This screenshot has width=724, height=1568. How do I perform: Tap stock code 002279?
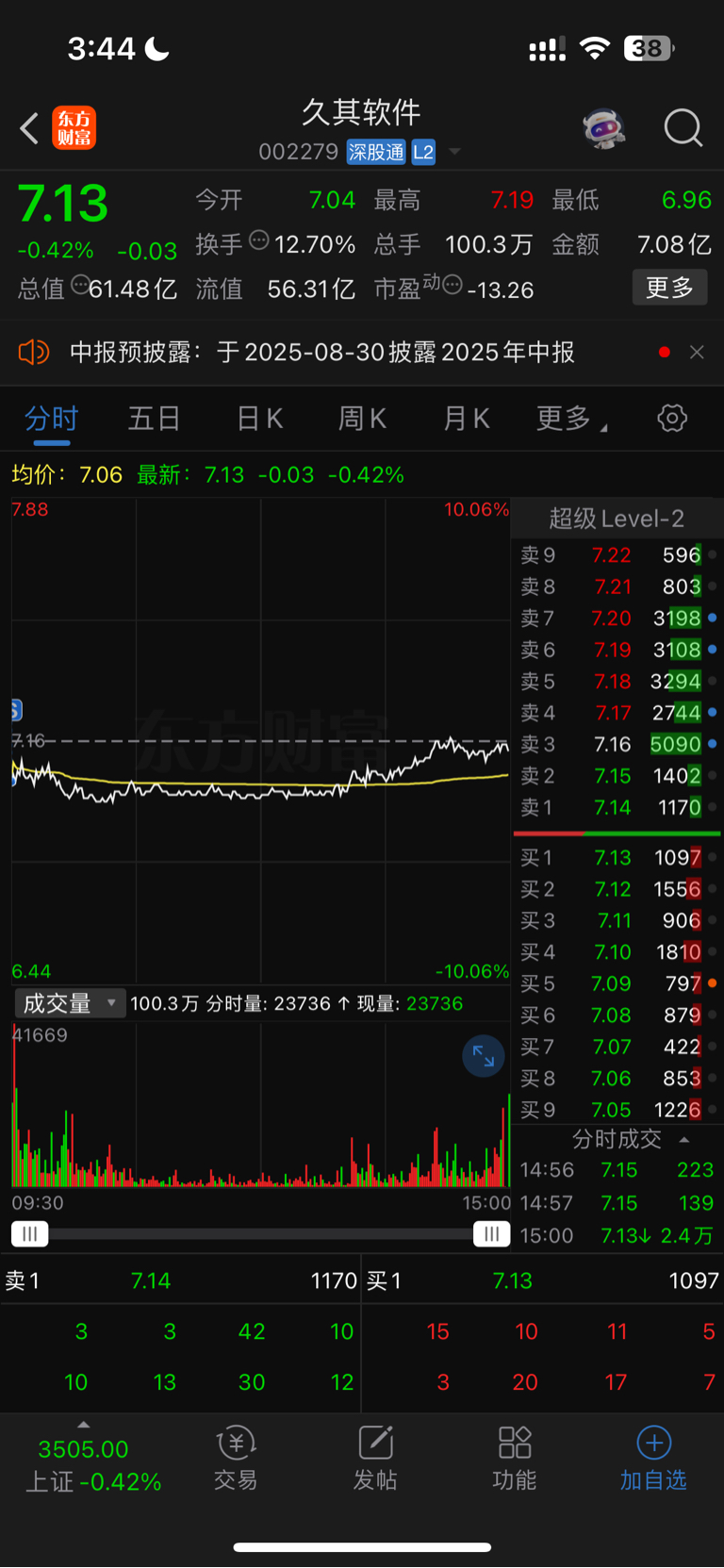298,153
